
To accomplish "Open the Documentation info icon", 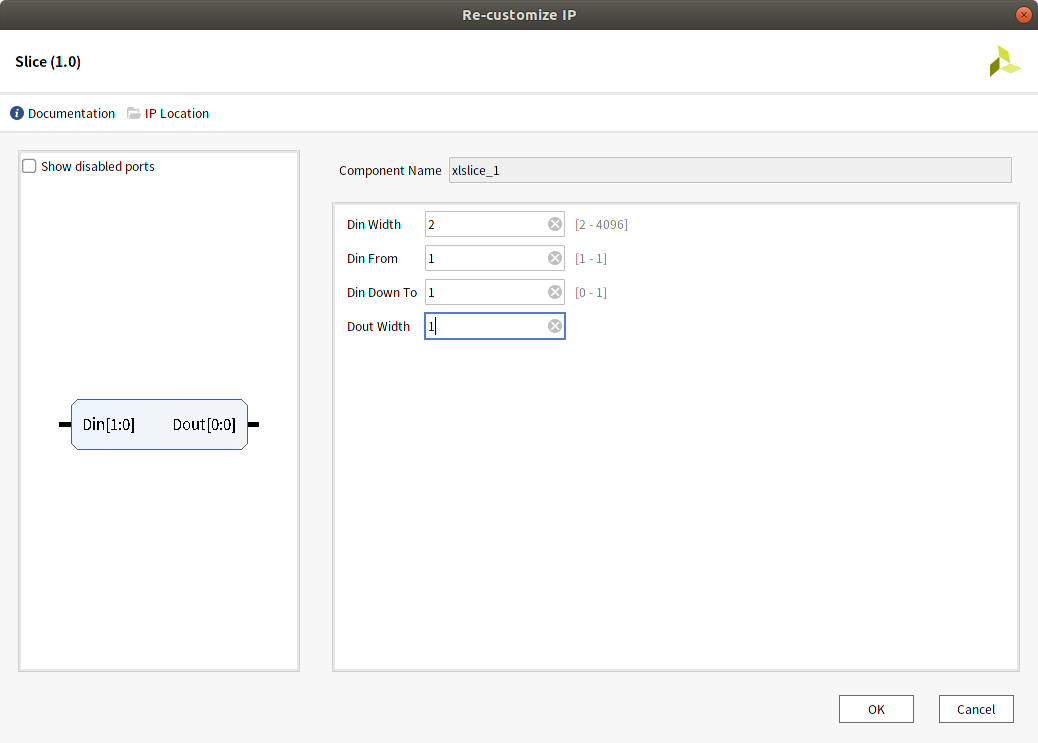I will pyautogui.click(x=17, y=113).
